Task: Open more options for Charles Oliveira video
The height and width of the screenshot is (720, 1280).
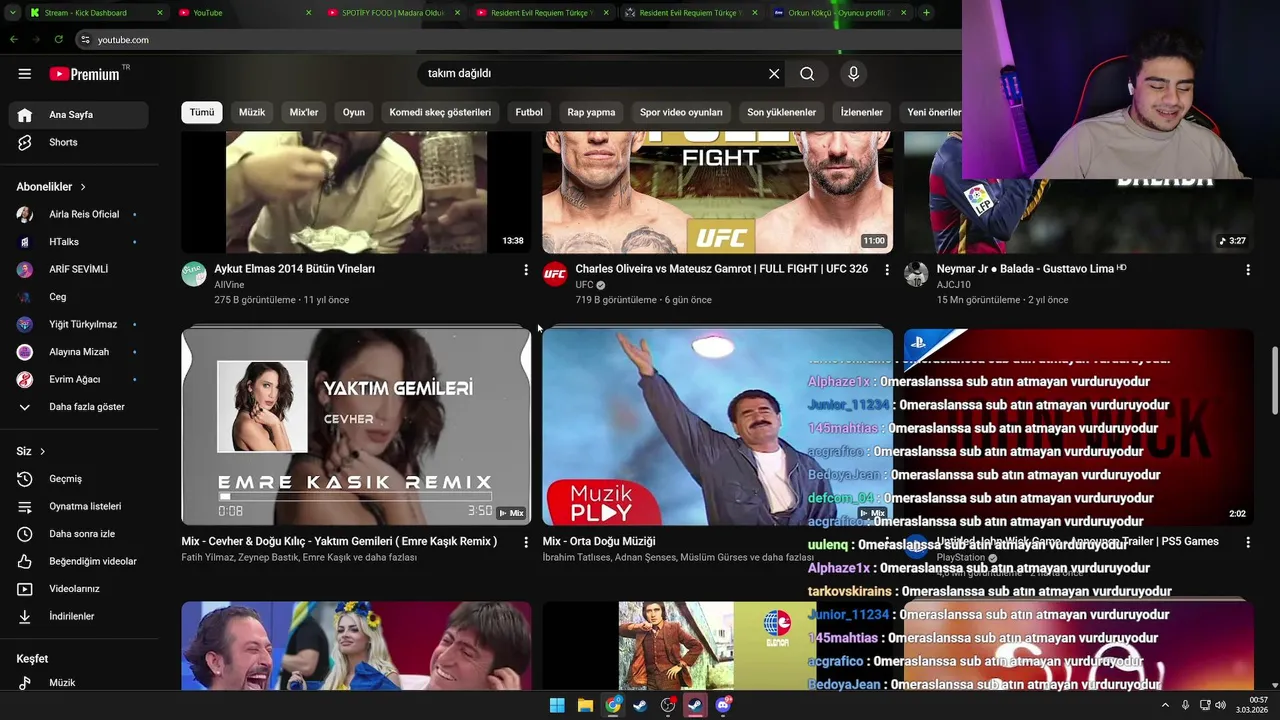Action: point(887,270)
